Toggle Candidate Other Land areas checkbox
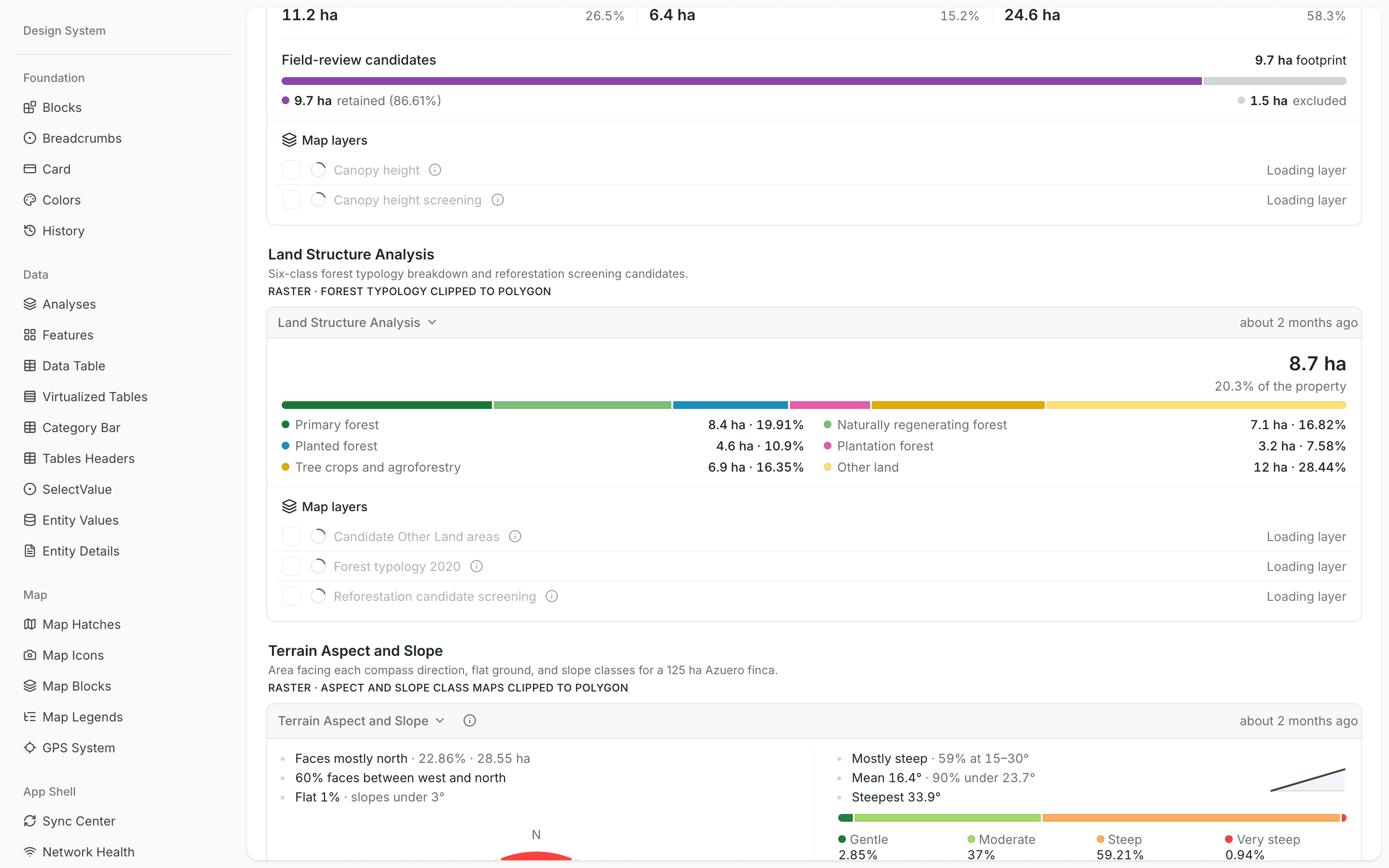The image size is (1389, 868). click(x=291, y=536)
